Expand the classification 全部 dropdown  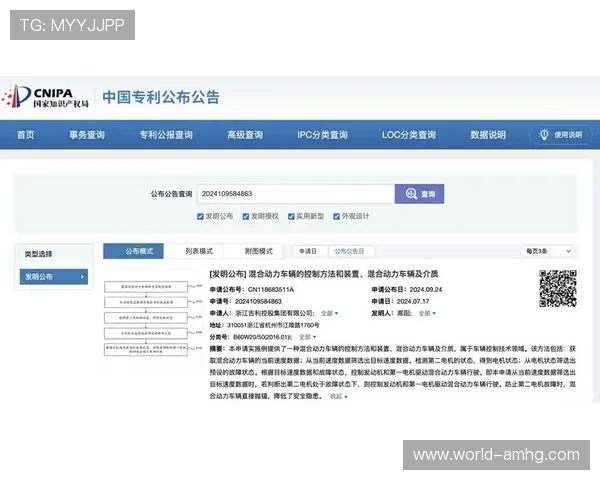tap(307, 337)
